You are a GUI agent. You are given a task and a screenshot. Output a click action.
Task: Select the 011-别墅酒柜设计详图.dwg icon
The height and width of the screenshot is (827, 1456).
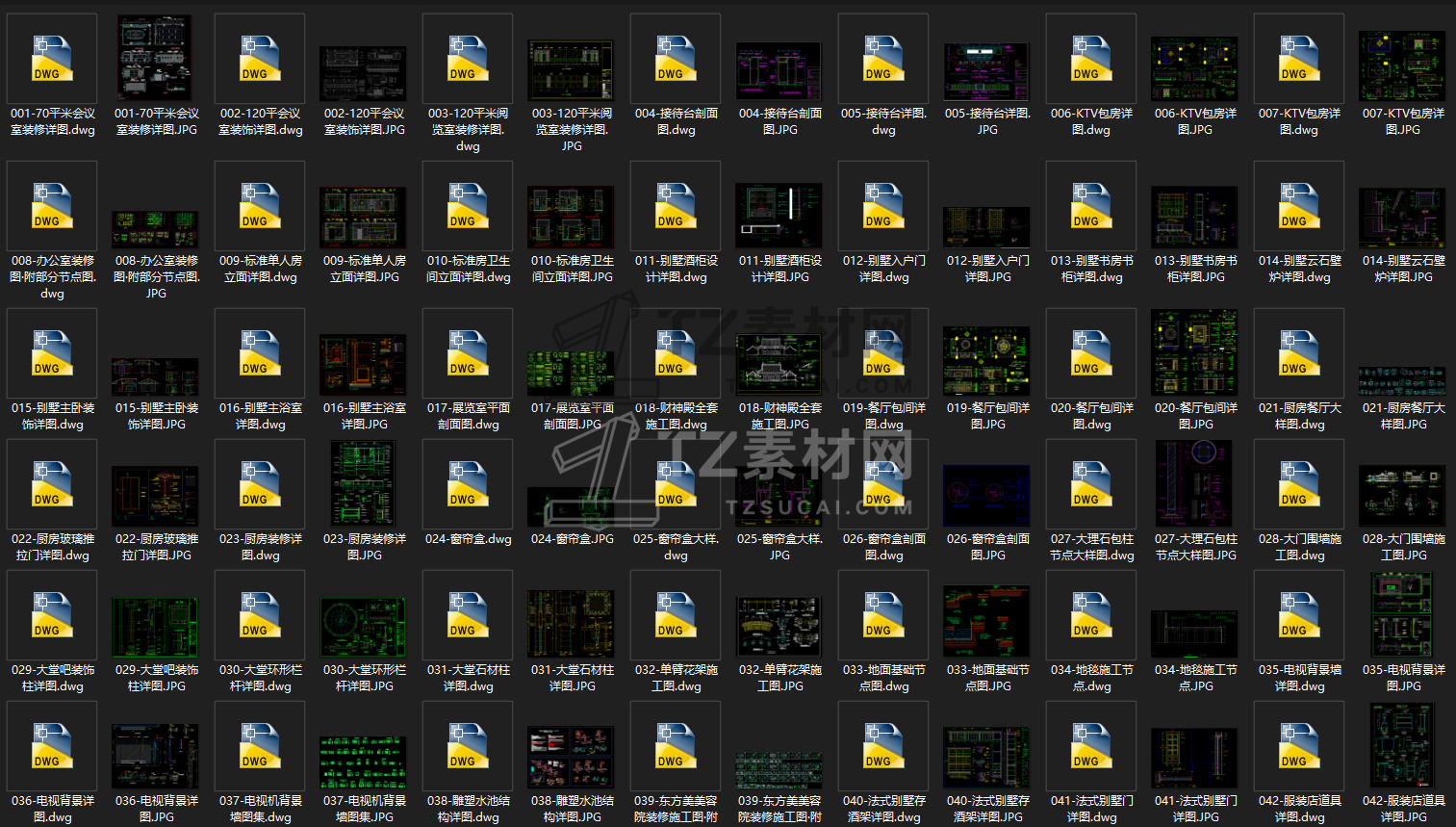[x=676, y=206]
